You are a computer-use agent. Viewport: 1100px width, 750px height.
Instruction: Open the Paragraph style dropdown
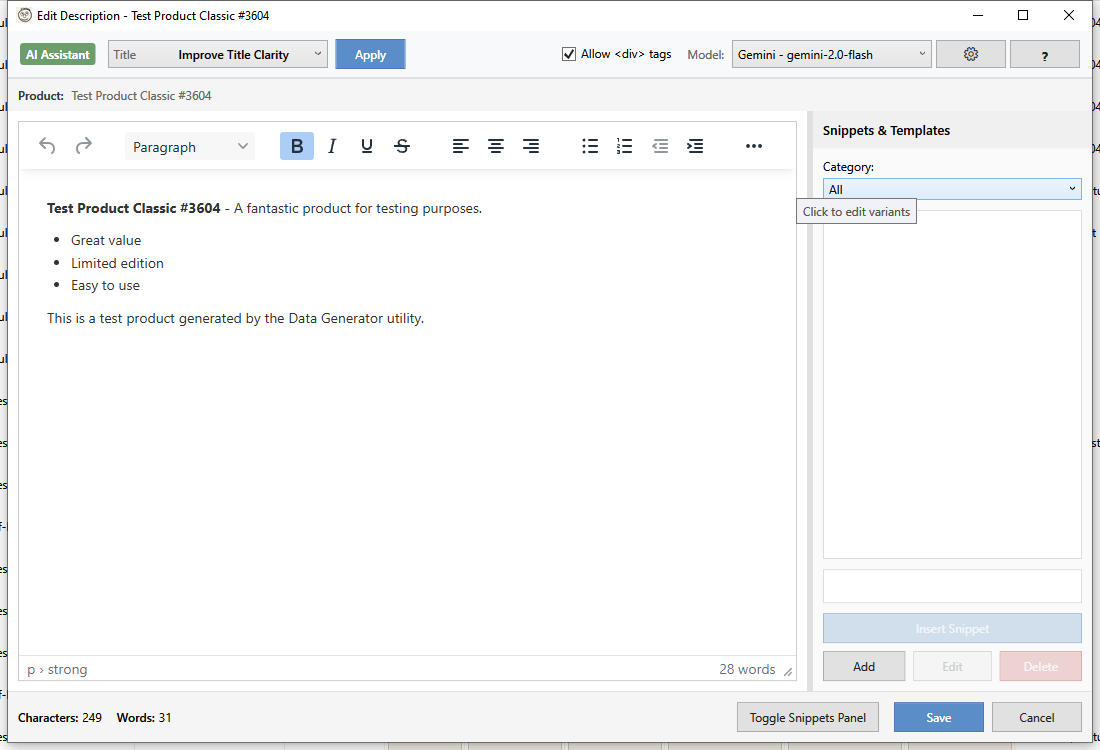pos(189,145)
